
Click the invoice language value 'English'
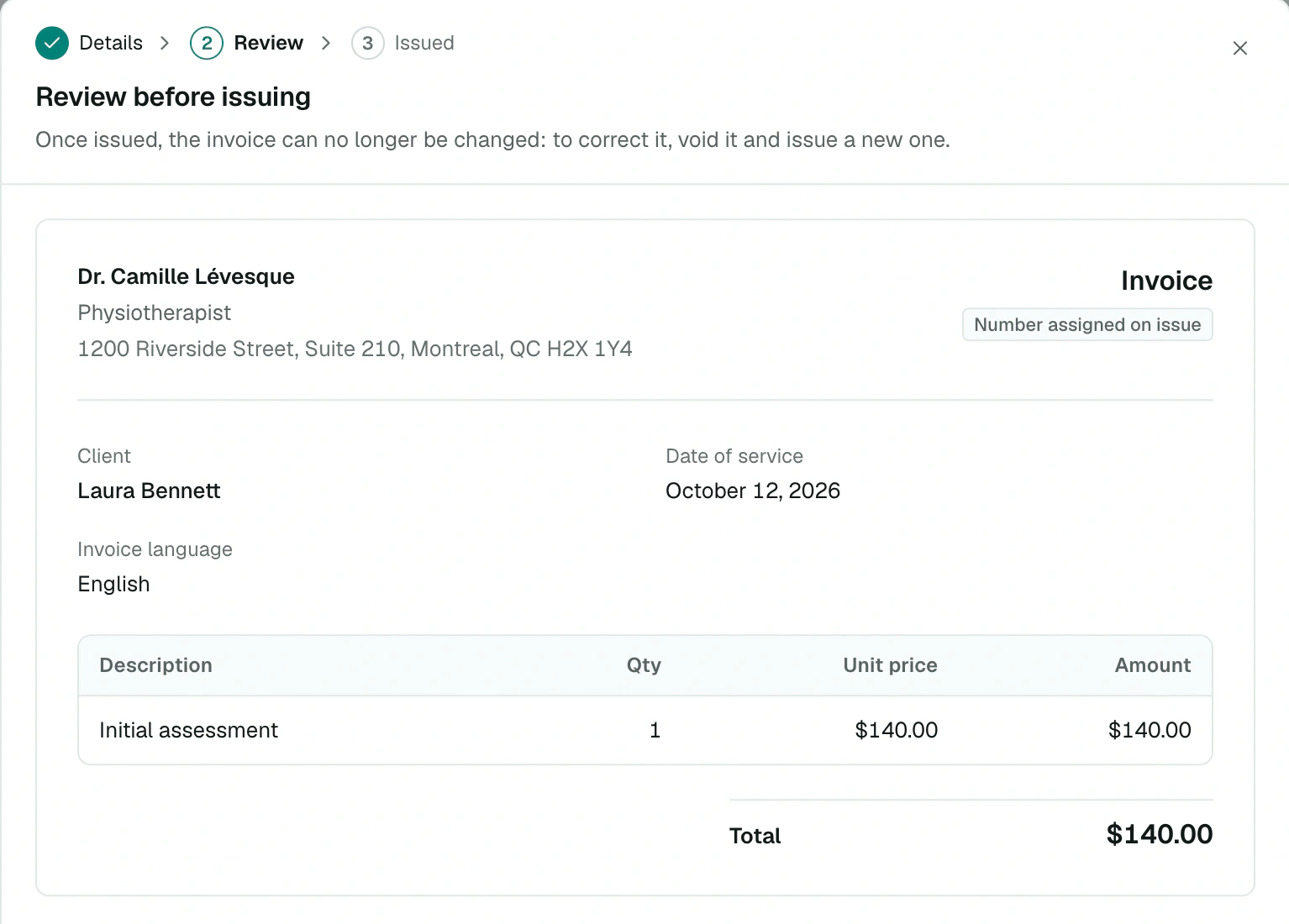point(113,585)
